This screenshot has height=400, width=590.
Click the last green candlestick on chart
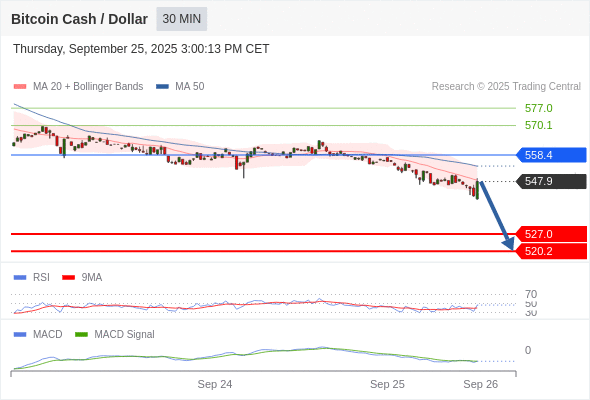(477, 190)
